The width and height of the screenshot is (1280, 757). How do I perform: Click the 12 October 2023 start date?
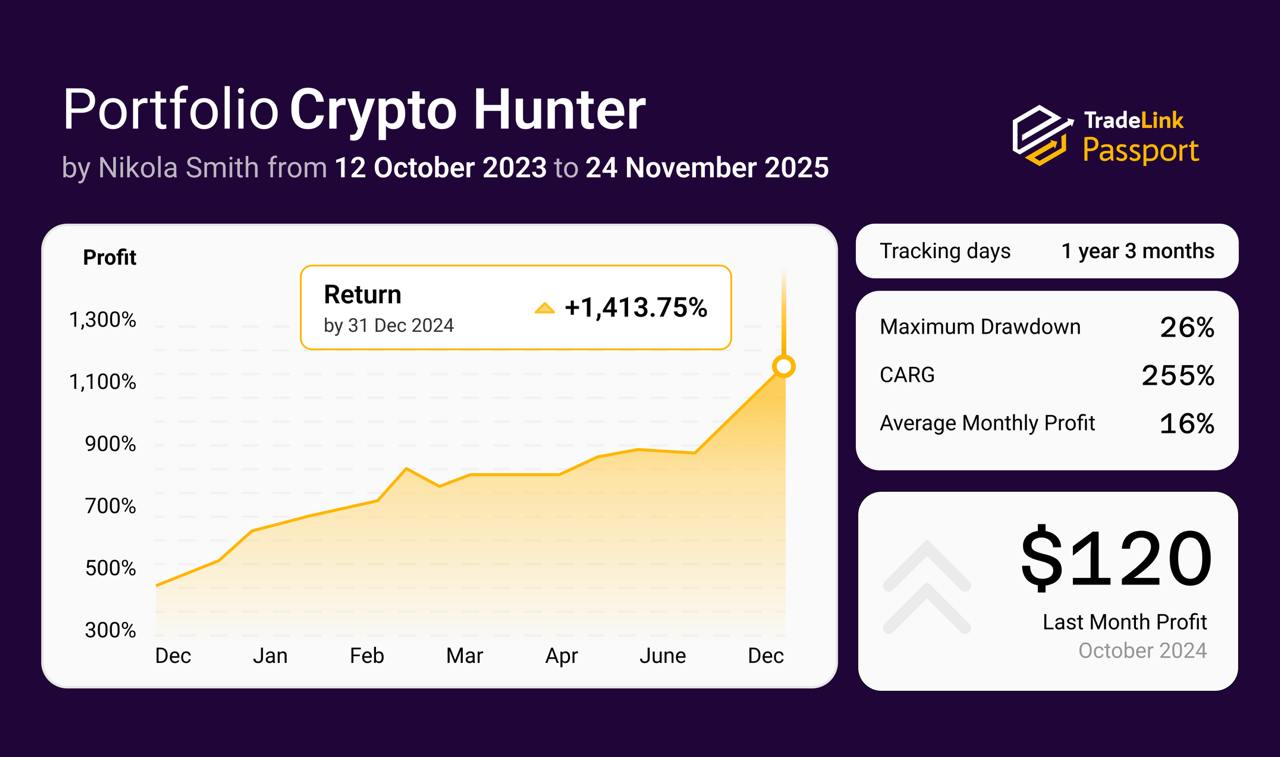click(441, 167)
